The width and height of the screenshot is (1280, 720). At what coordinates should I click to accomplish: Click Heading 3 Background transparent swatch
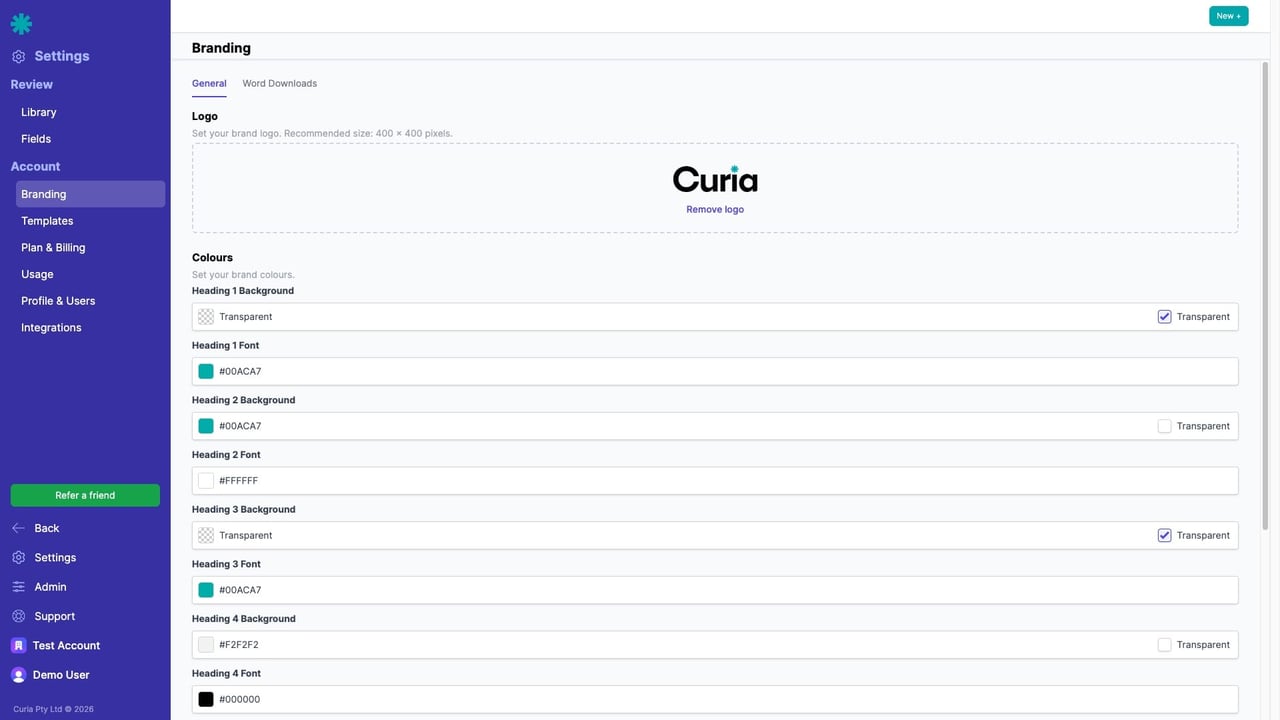tap(206, 536)
